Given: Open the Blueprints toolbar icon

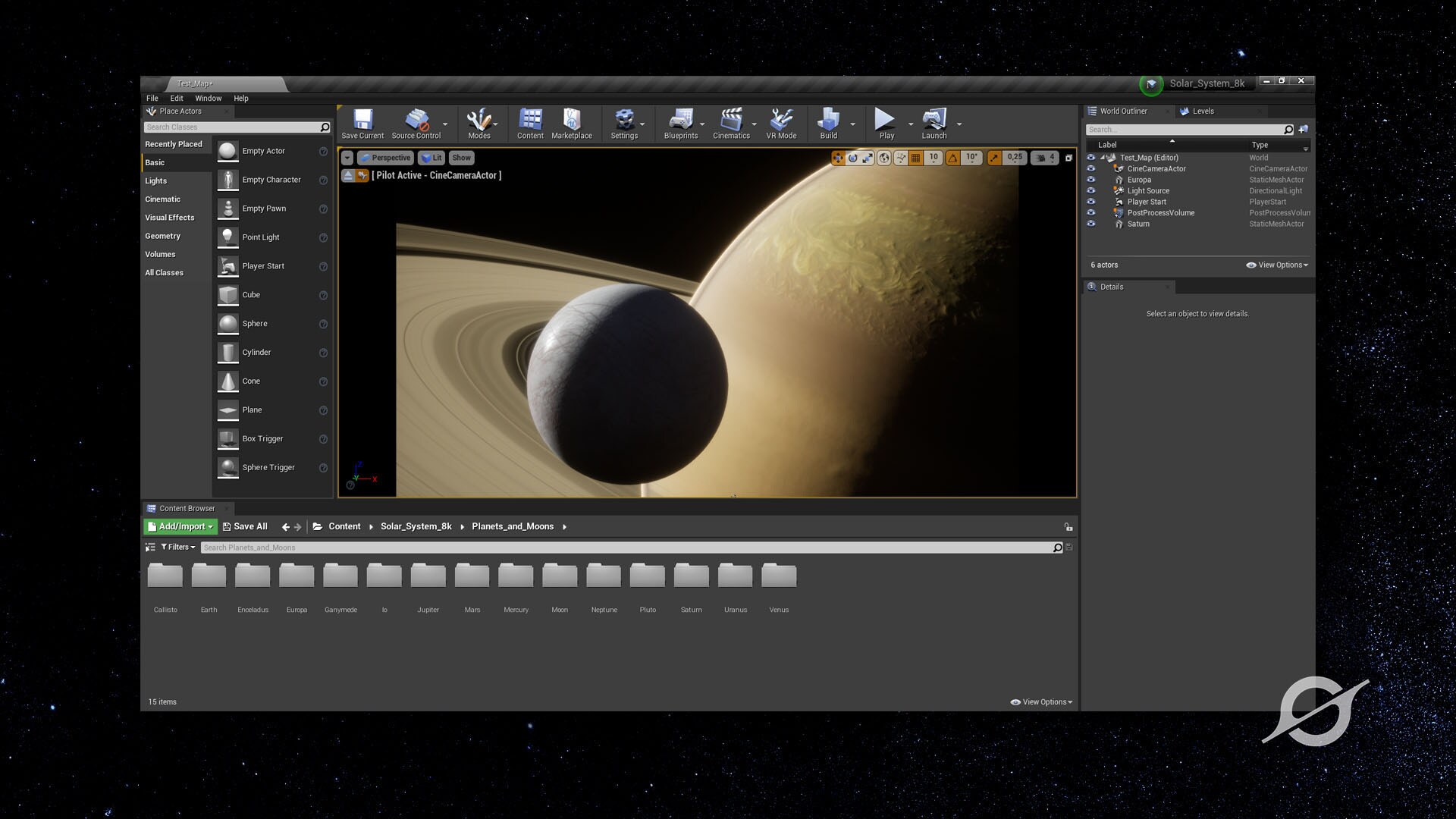Looking at the screenshot, I should (680, 121).
